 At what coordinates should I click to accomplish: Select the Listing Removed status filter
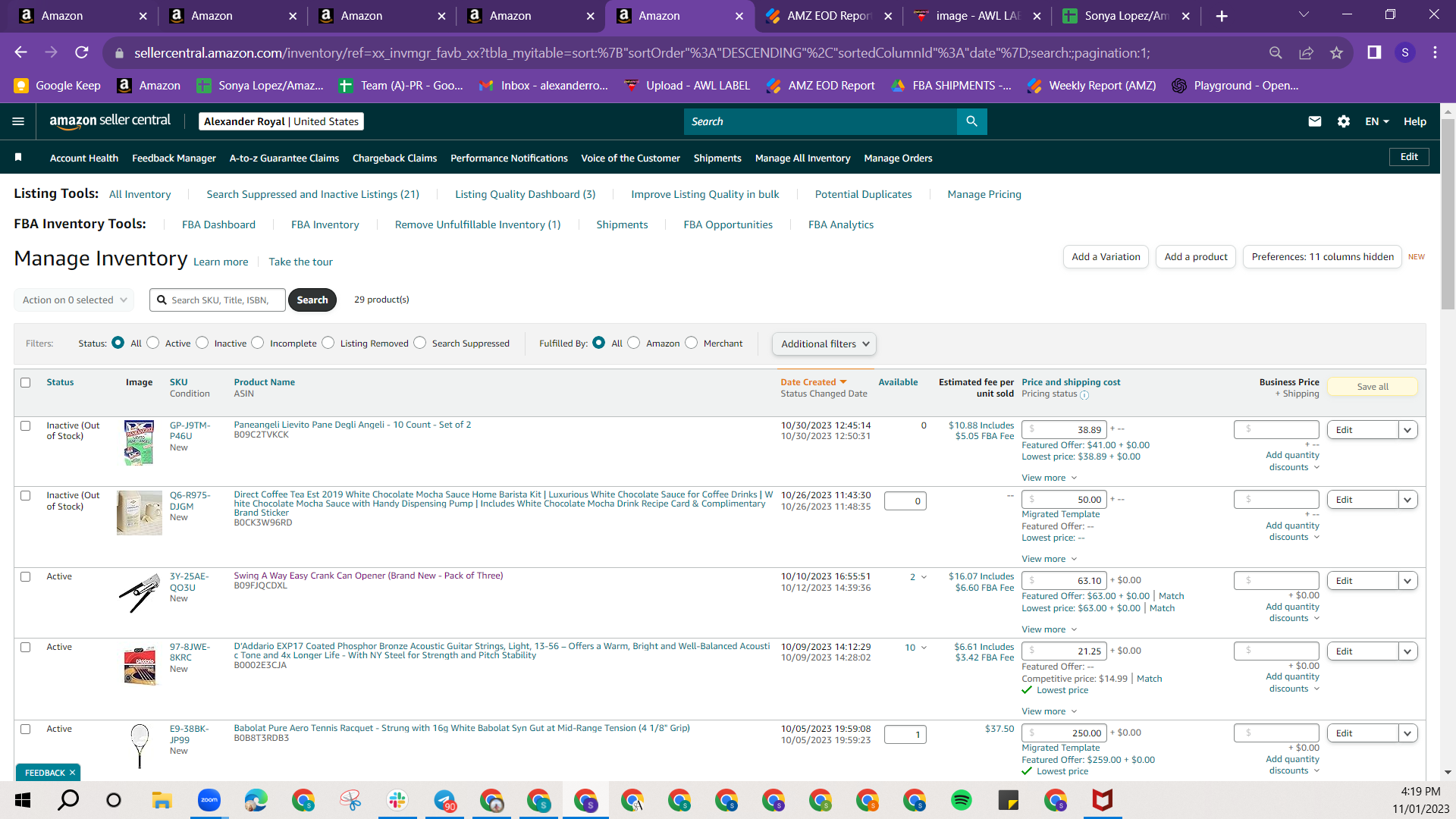coord(328,343)
